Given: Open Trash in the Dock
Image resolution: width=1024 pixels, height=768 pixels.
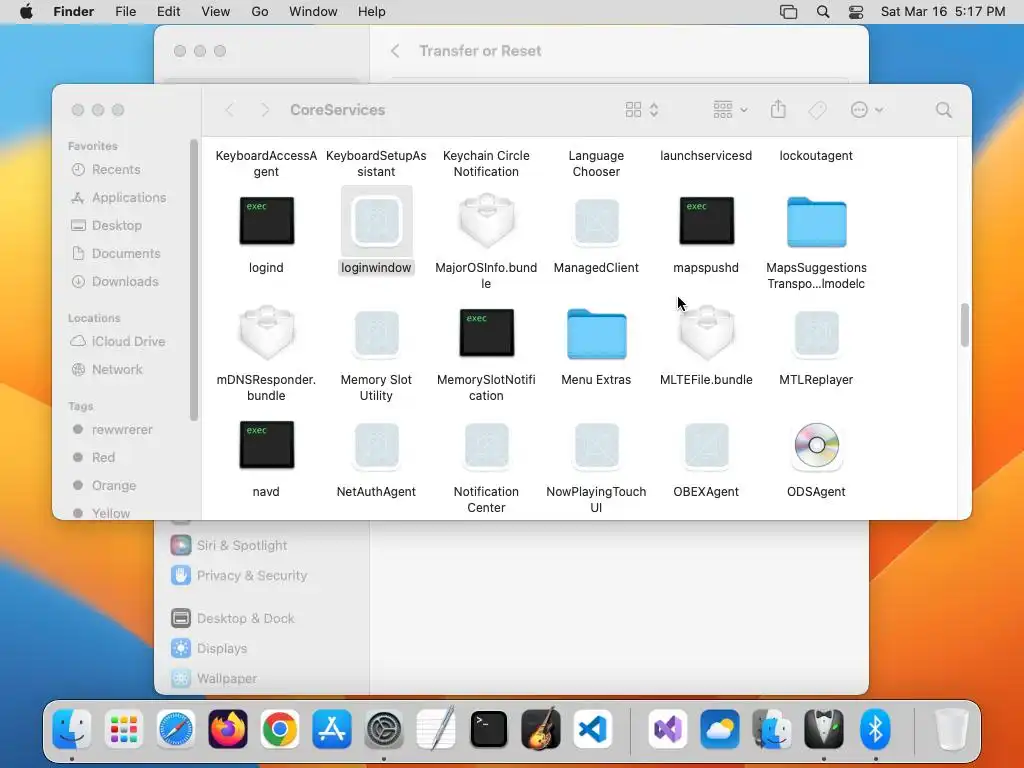Looking at the screenshot, I should (x=951, y=729).
